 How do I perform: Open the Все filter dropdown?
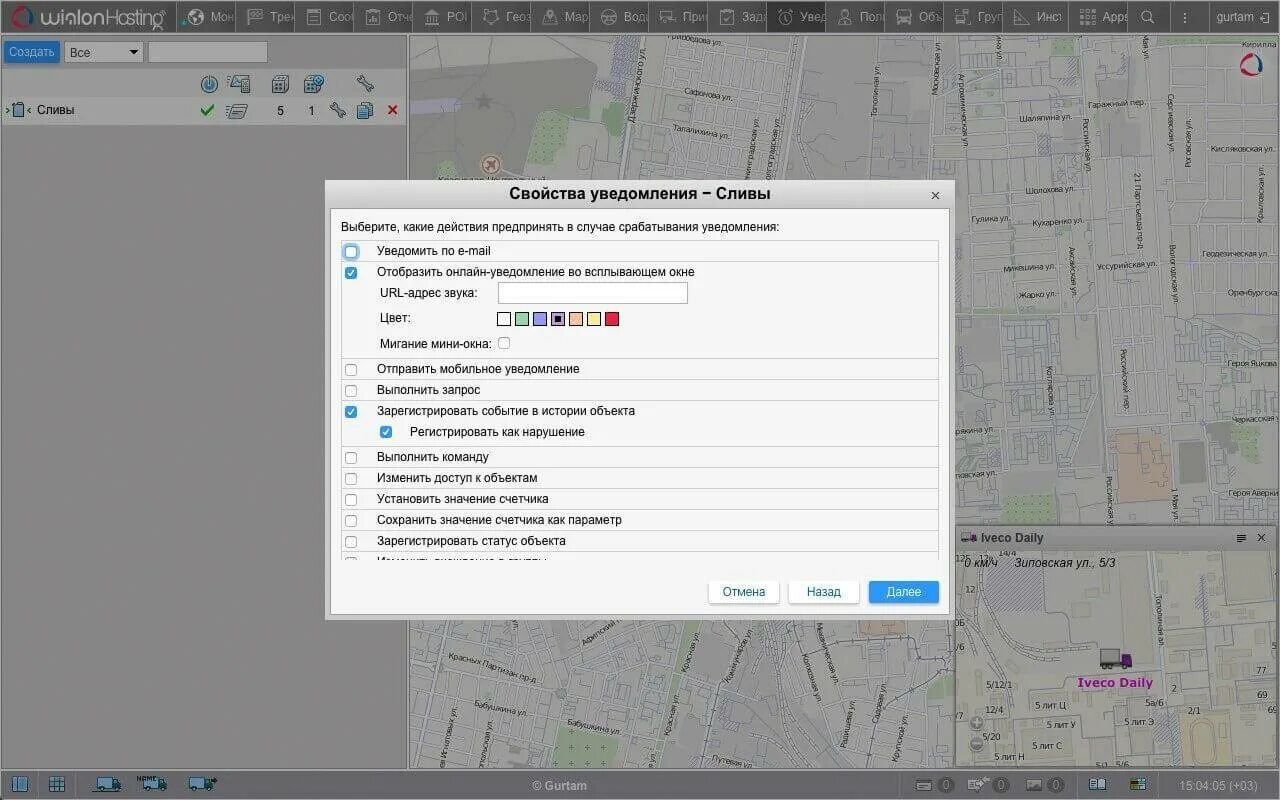(x=104, y=52)
